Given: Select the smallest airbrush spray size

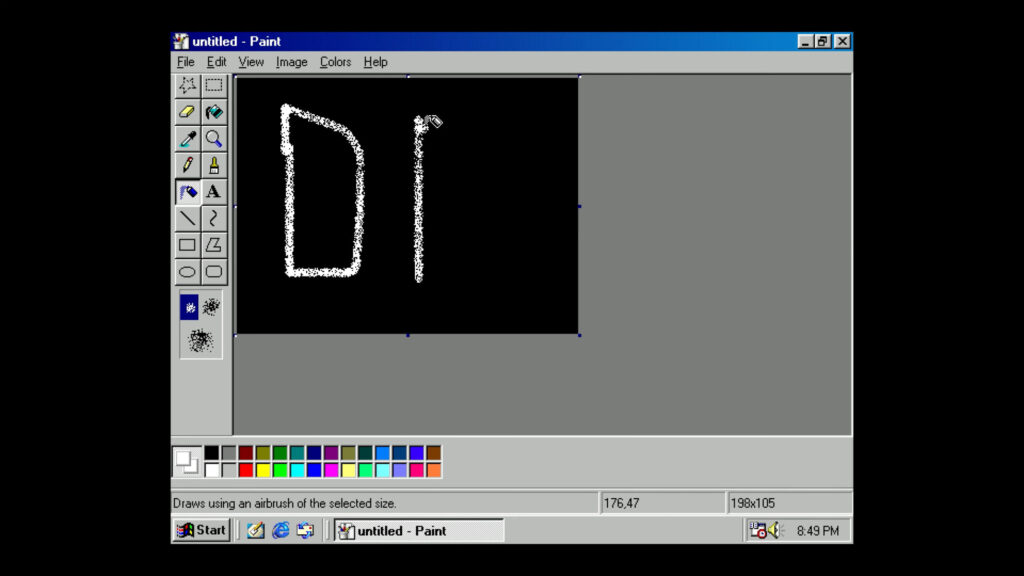Looking at the screenshot, I should pyautogui.click(x=189, y=307).
